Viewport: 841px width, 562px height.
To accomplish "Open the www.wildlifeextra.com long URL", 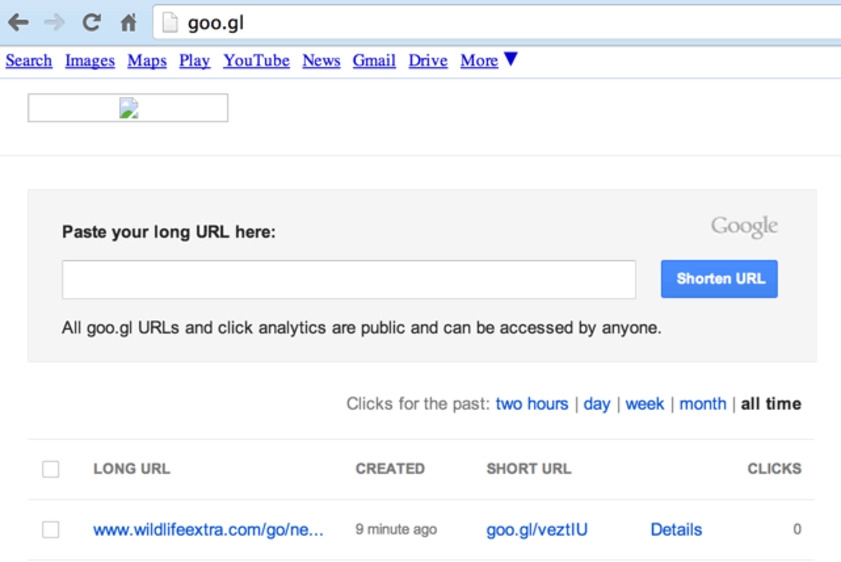I will [x=208, y=530].
